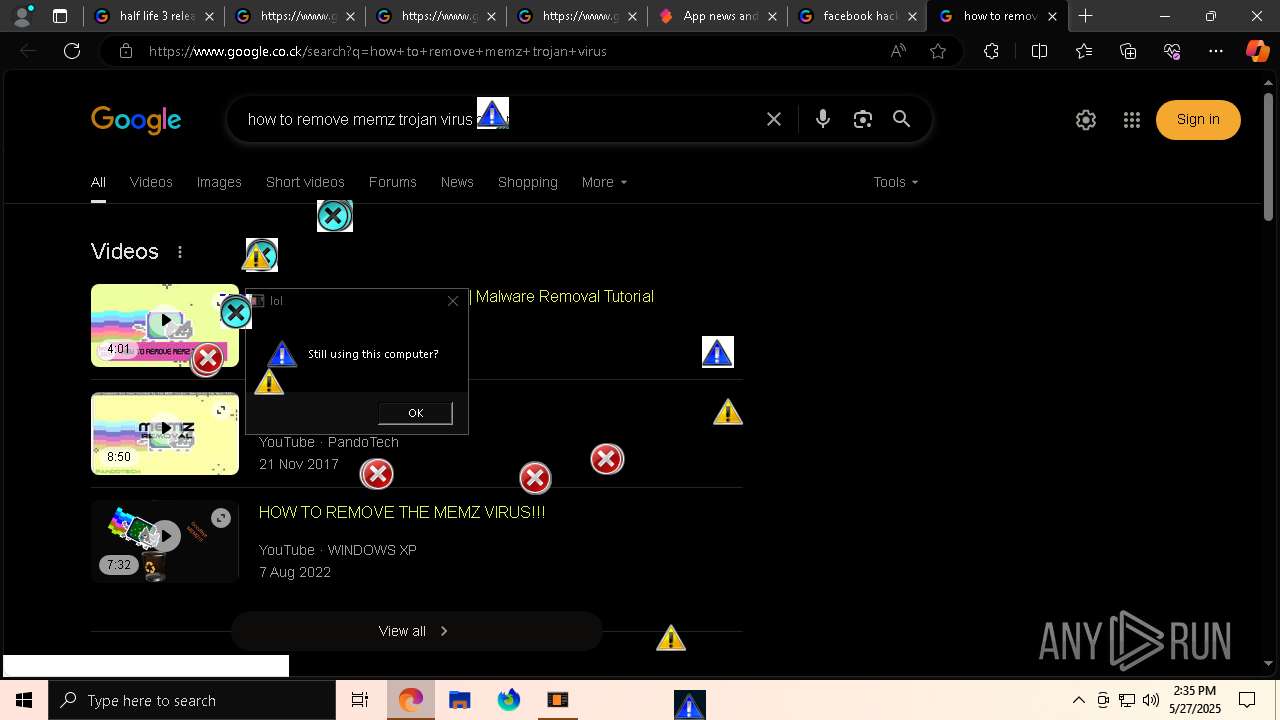Switch to App news tab
This screenshot has width=1280, height=720.
pyautogui.click(x=715, y=16)
